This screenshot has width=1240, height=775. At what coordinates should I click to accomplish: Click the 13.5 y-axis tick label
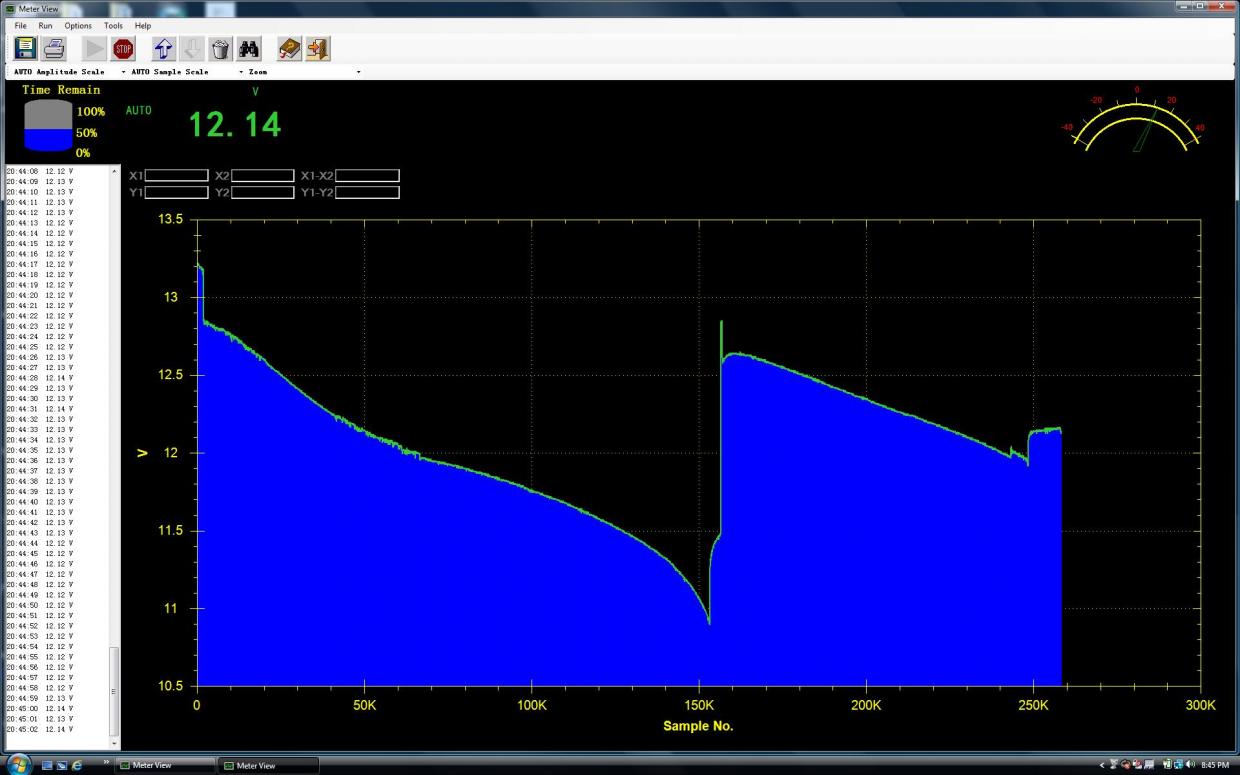[172, 219]
